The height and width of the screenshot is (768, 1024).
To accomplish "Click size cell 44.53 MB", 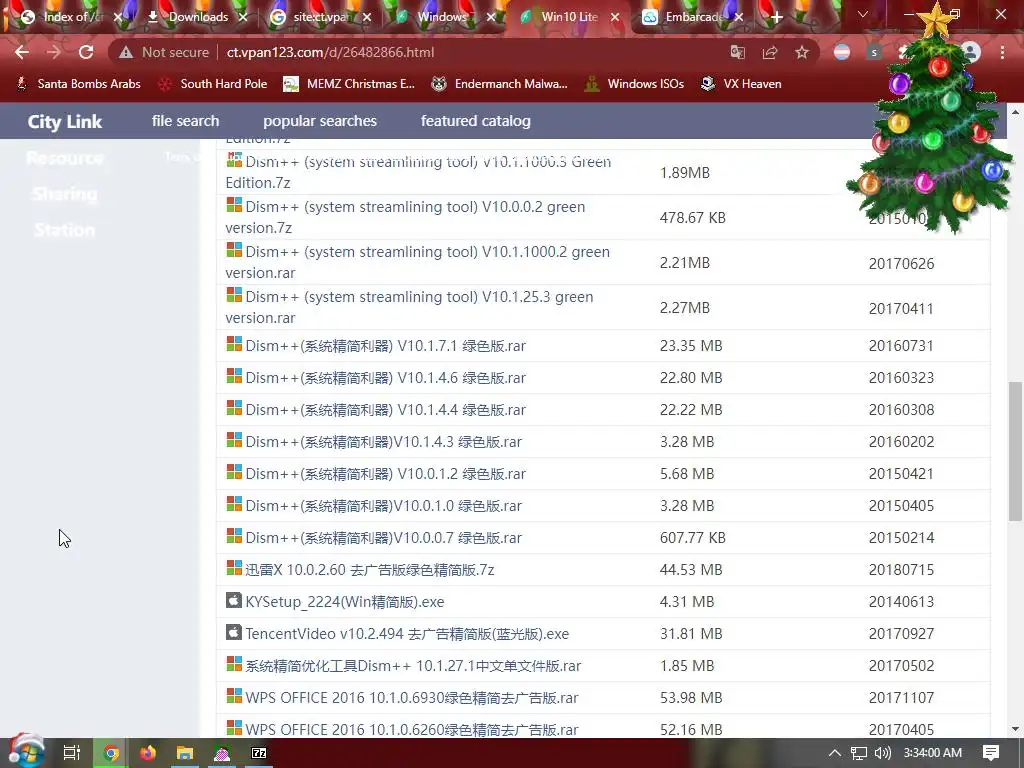I will [691, 569].
